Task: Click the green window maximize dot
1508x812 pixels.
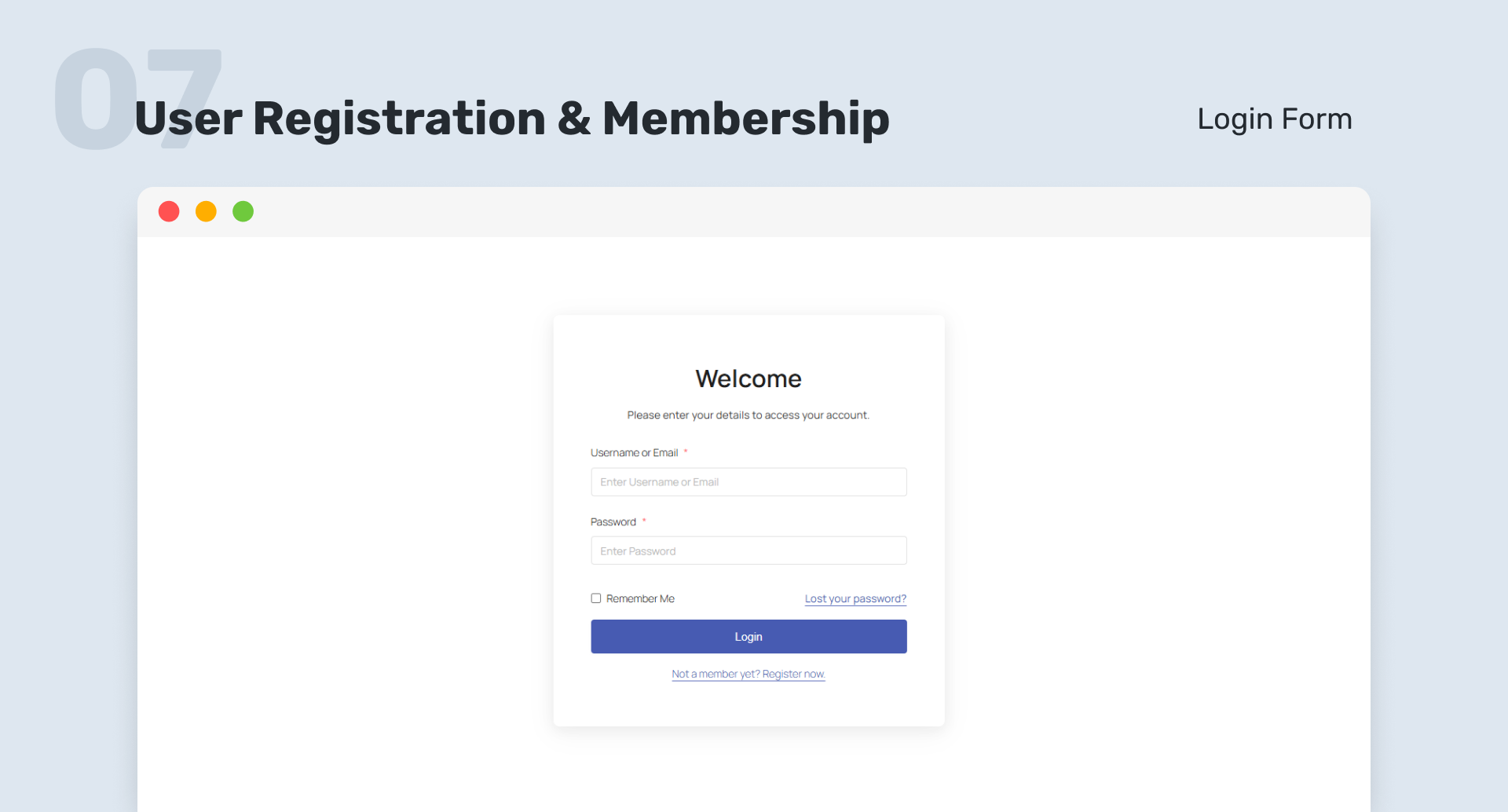Action: pyautogui.click(x=243, y=211)
